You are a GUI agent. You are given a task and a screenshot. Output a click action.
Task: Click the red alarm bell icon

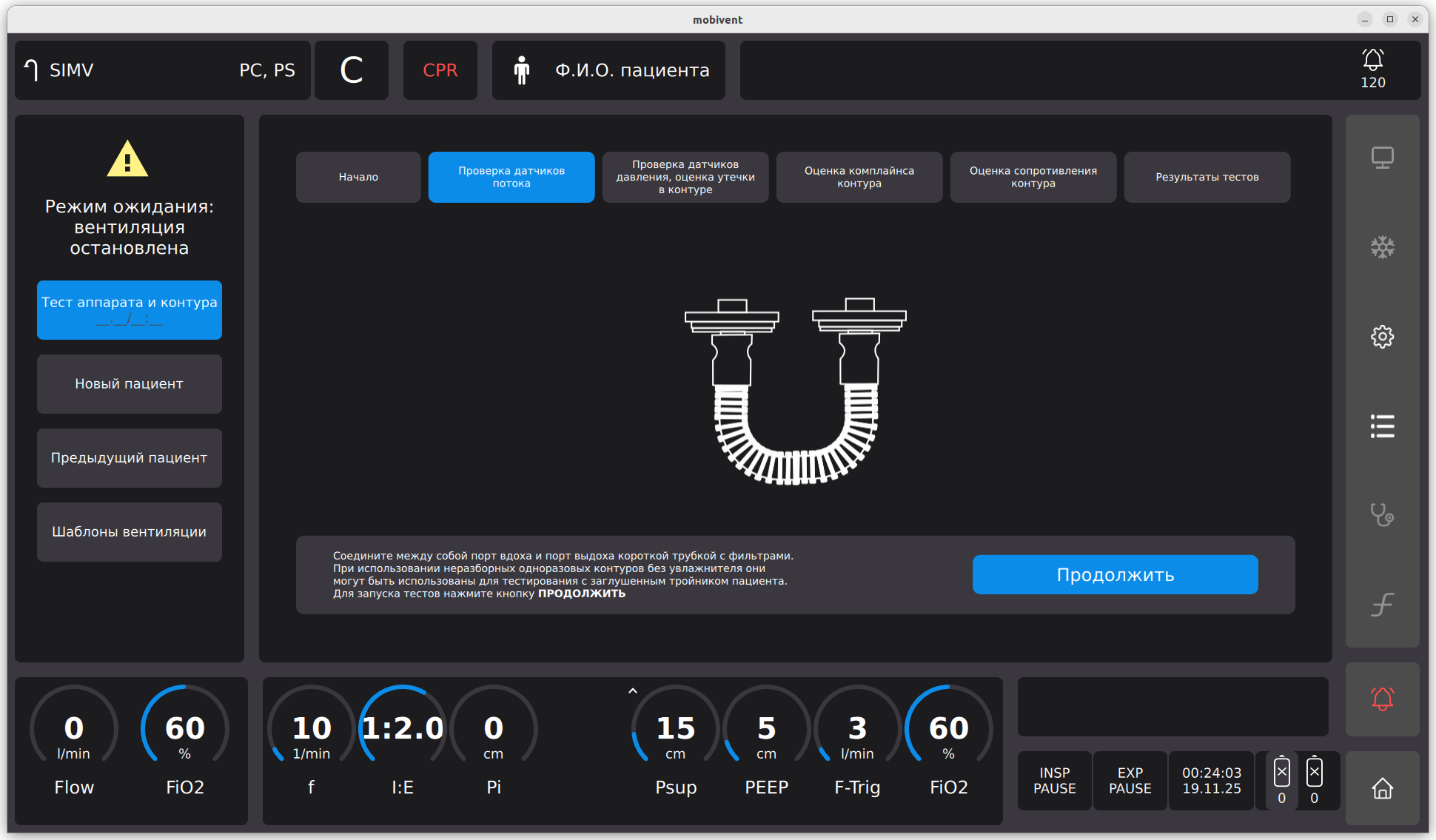point(1382,699)
